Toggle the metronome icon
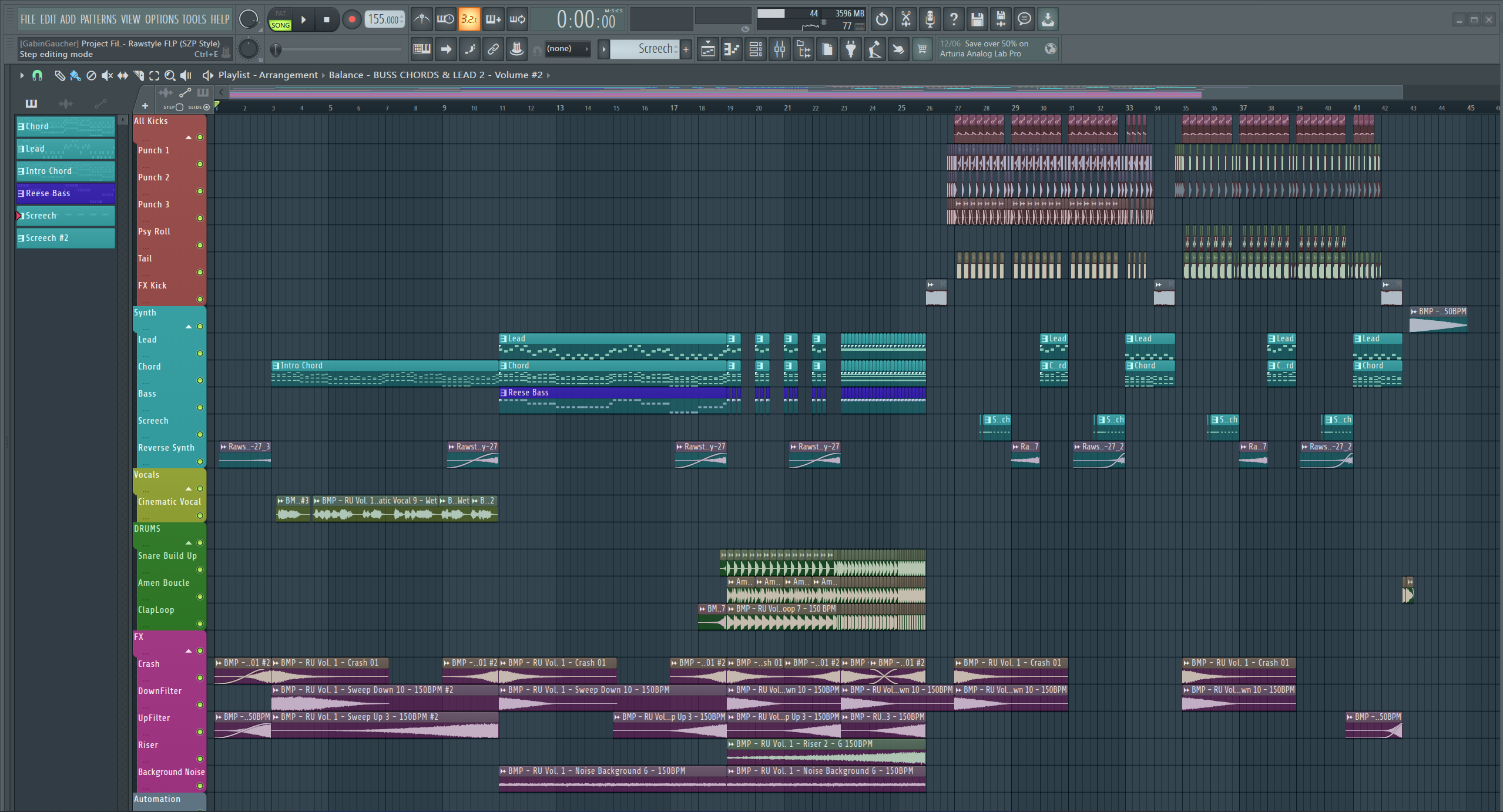This screenshot has width=1503, height=812. click(421, 19)
